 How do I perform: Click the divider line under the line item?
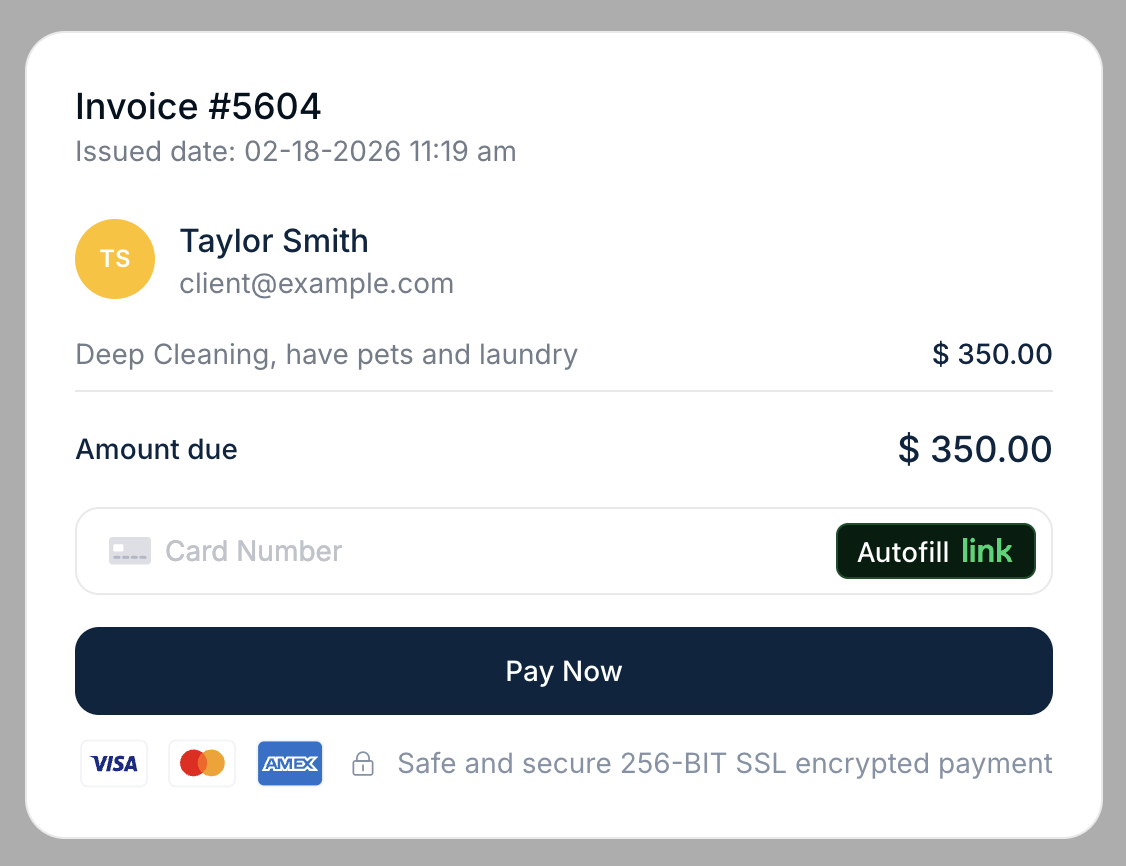564,390
